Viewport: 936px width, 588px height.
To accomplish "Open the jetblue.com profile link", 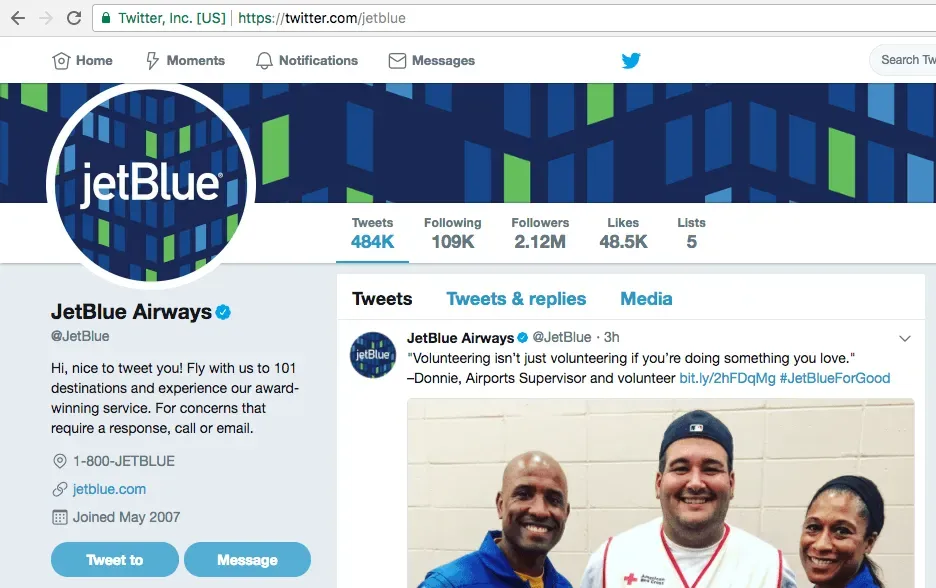I will click(x=109, y=489).
